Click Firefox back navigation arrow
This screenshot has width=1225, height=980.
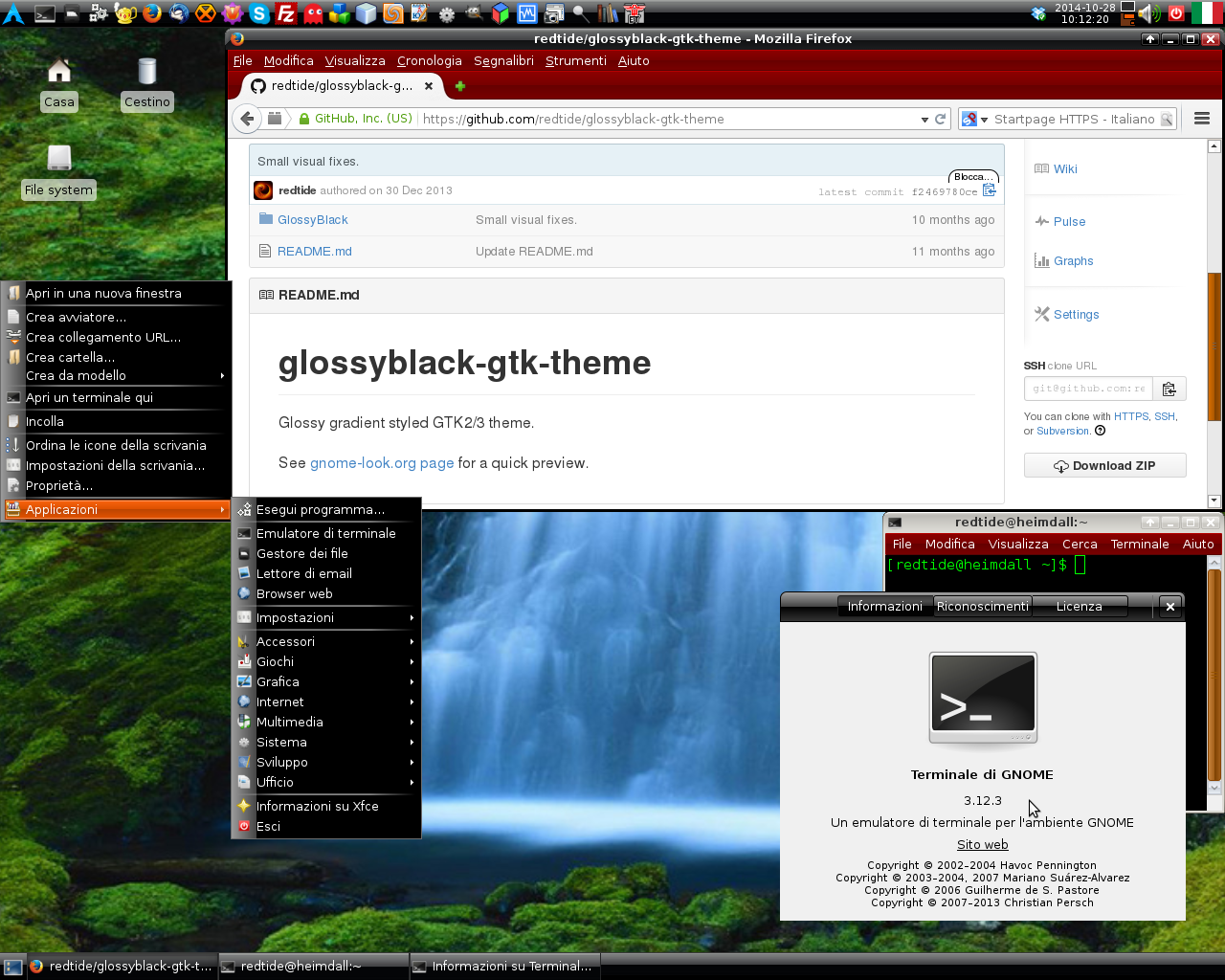pyautogui.click(x=248, y=119)
